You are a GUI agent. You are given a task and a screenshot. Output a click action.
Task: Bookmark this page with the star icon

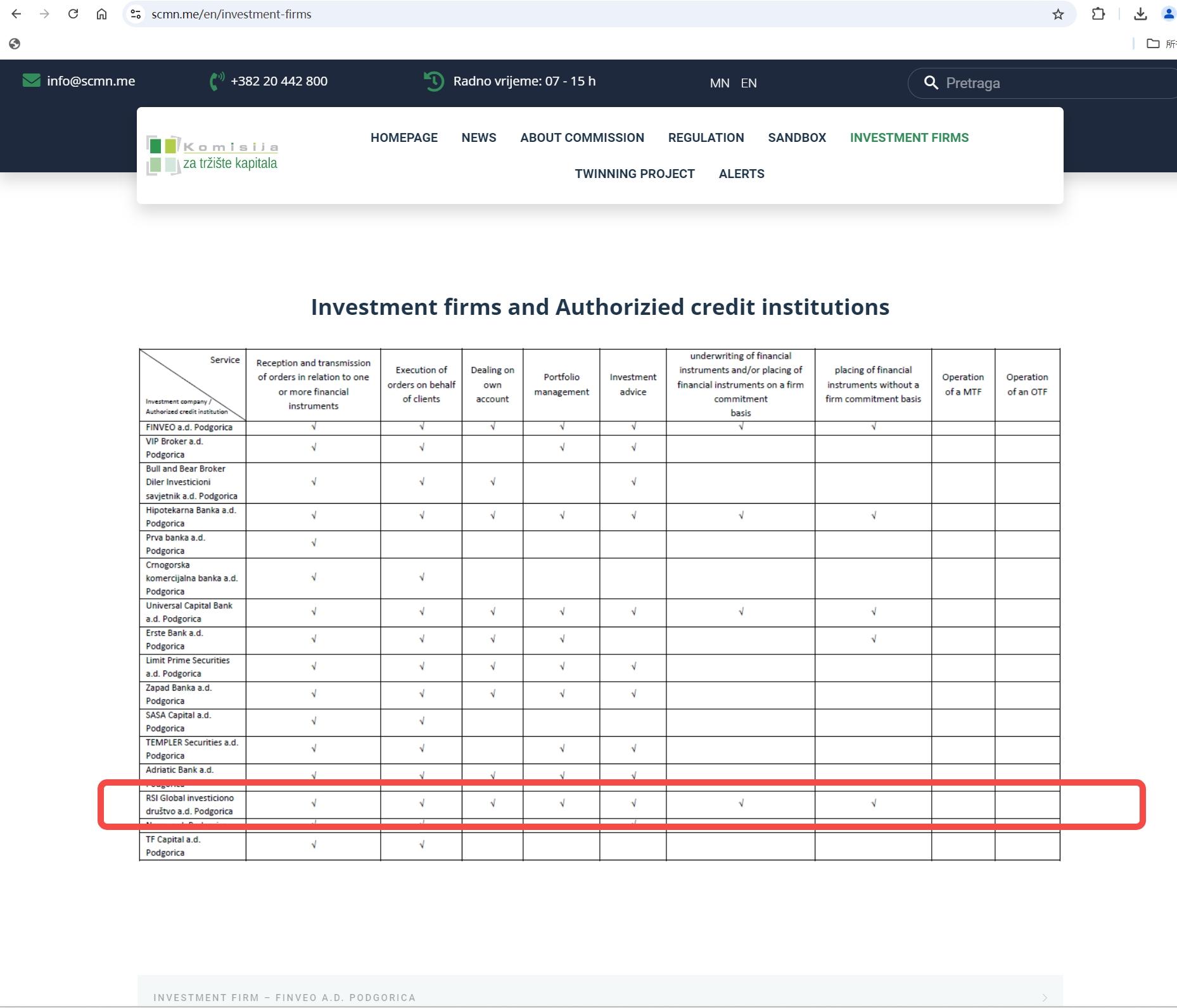pos(1058,14)
